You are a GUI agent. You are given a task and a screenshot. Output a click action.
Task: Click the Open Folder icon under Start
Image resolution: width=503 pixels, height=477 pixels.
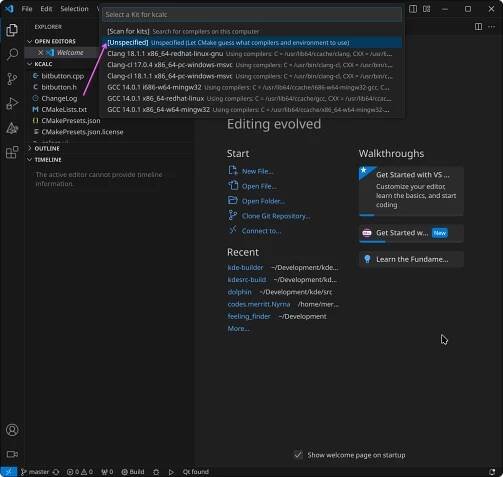coord(233,200)
